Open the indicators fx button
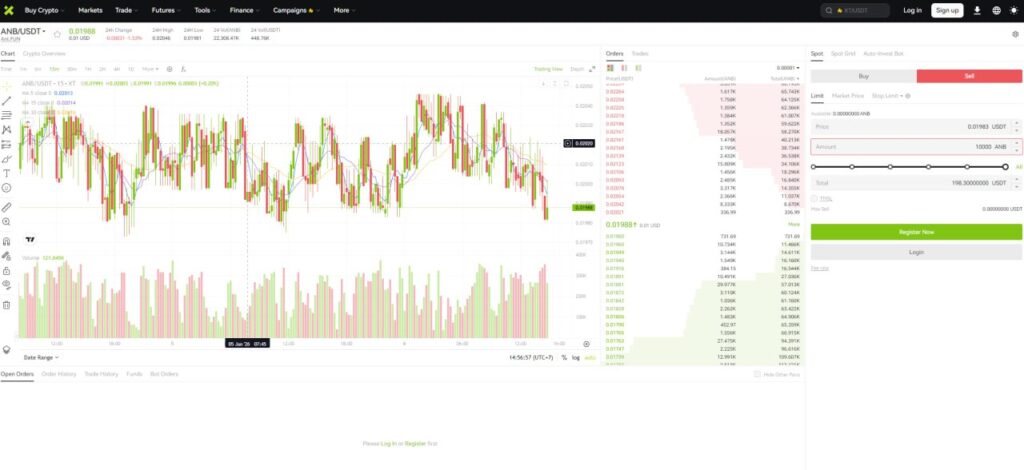Screen dimensions: 1024x470 point(184,69)
